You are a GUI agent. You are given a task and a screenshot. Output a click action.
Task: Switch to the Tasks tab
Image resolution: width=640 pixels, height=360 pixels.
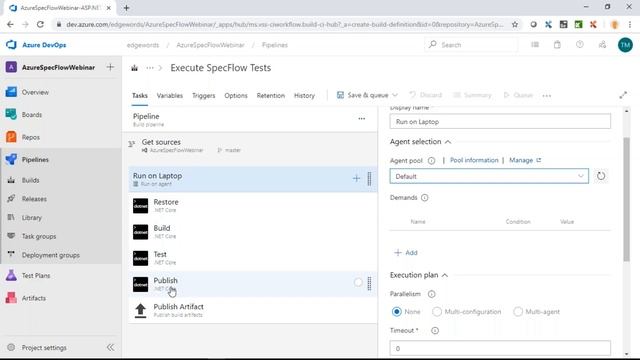point(140,96)
